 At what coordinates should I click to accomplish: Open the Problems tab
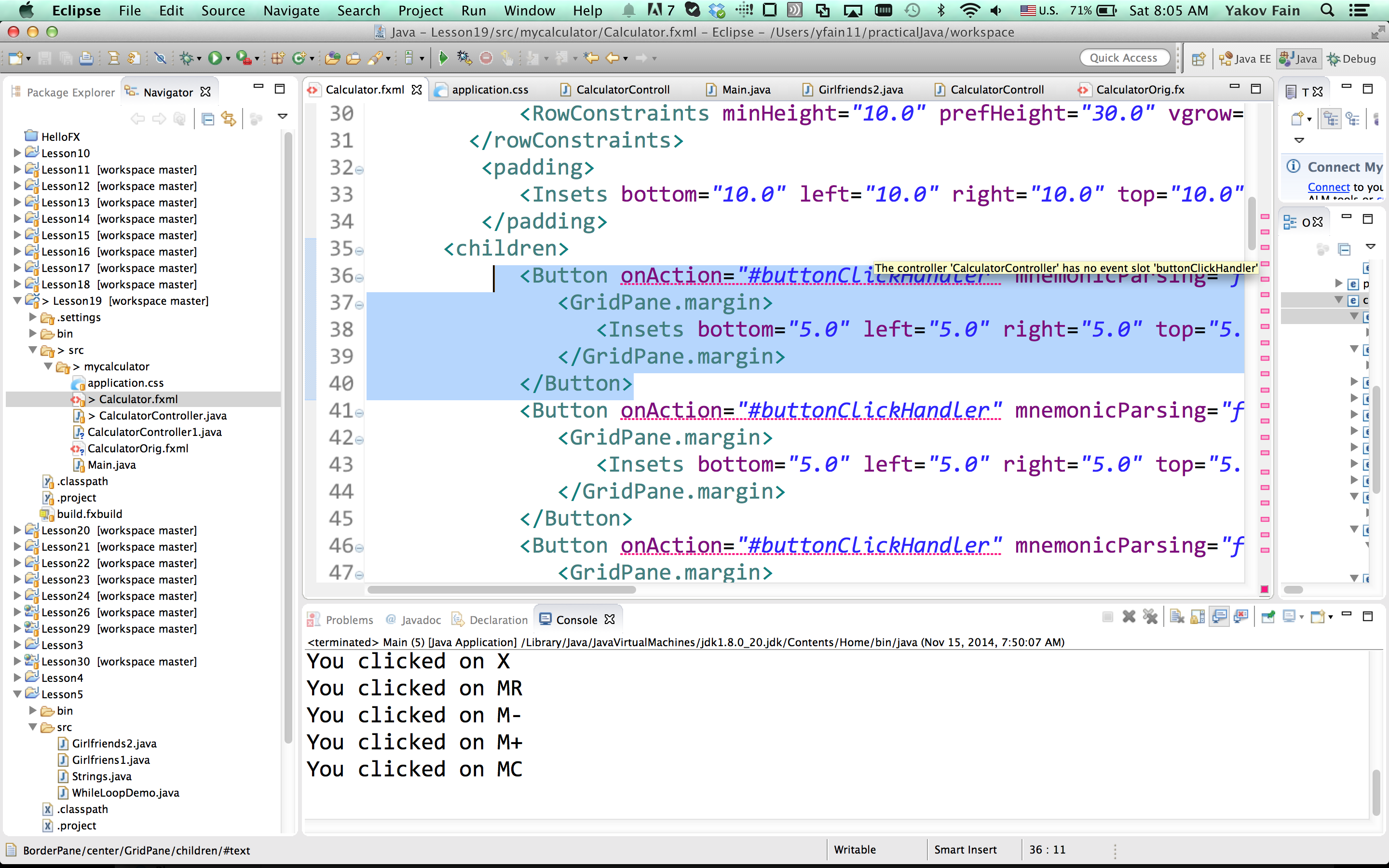point(340,620)
